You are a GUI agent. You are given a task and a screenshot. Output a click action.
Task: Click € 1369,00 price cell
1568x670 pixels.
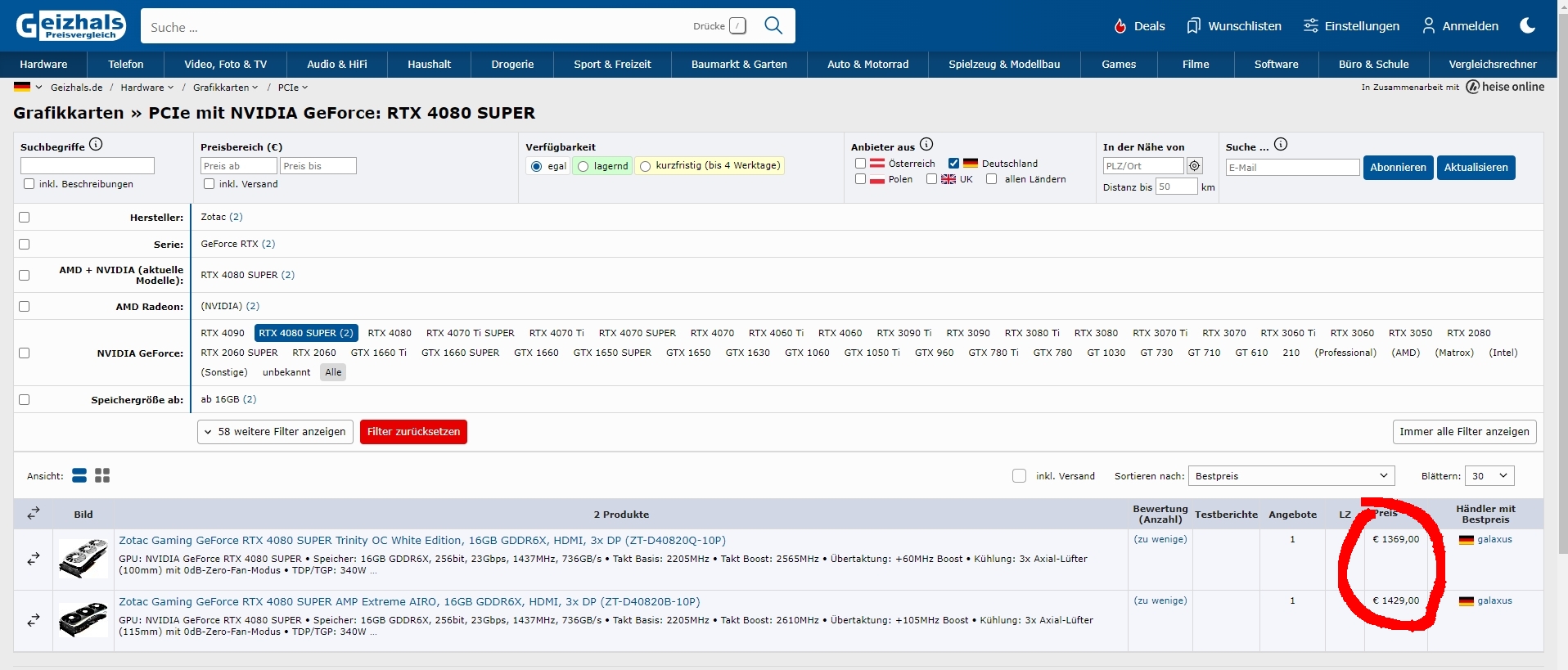click(x=1395, y=540)
